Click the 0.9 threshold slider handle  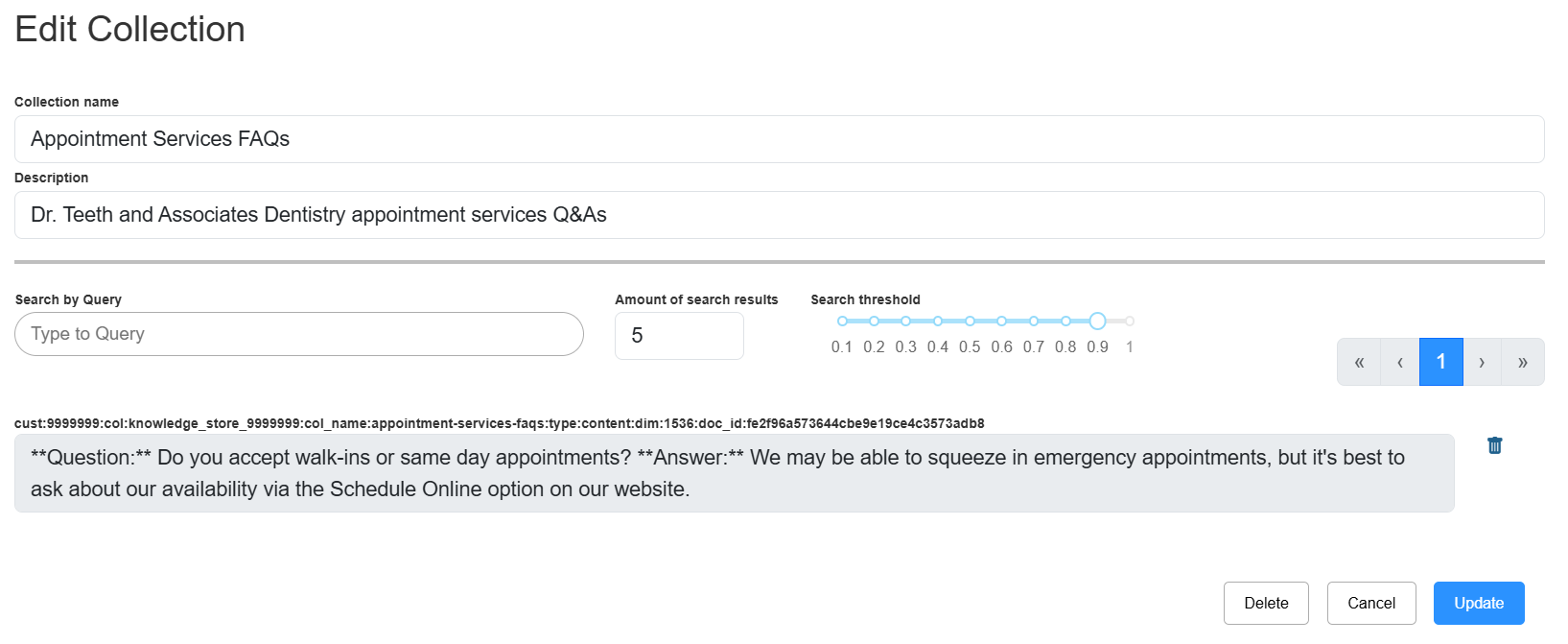(x=1098, y=322)
